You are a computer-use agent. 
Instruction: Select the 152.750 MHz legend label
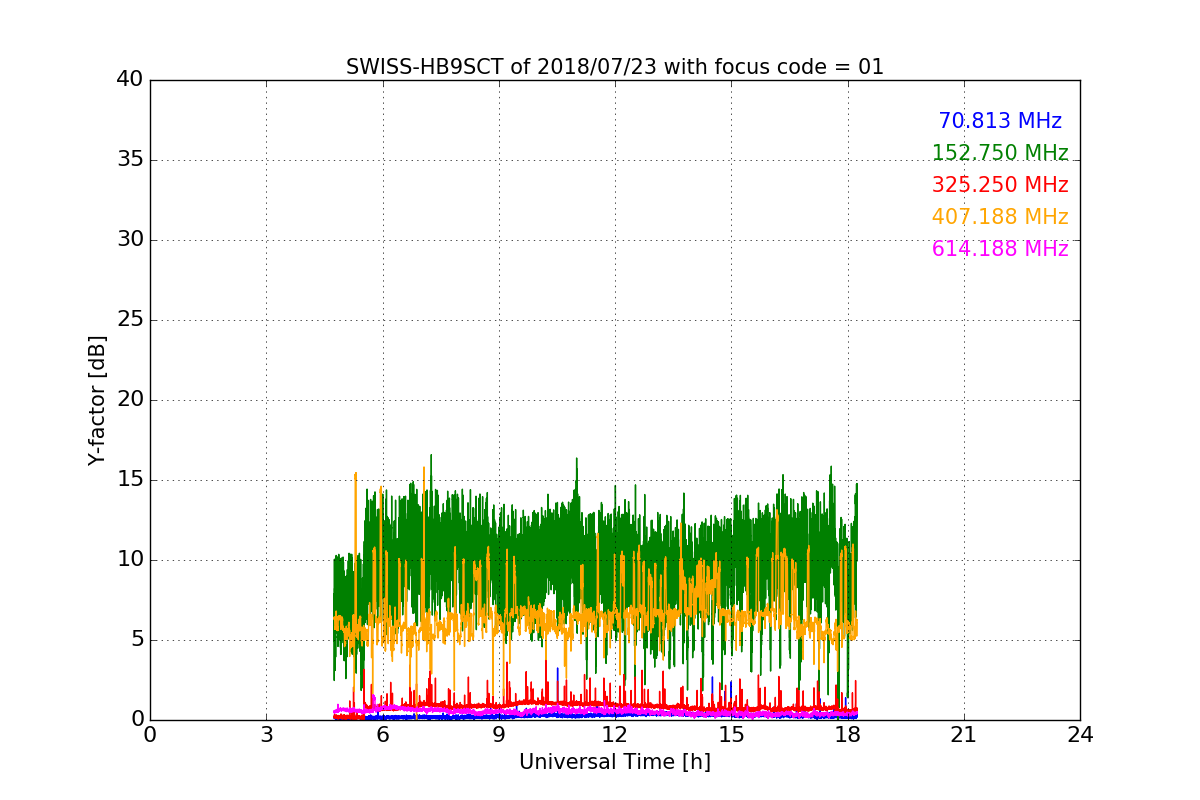[1000, 153]
